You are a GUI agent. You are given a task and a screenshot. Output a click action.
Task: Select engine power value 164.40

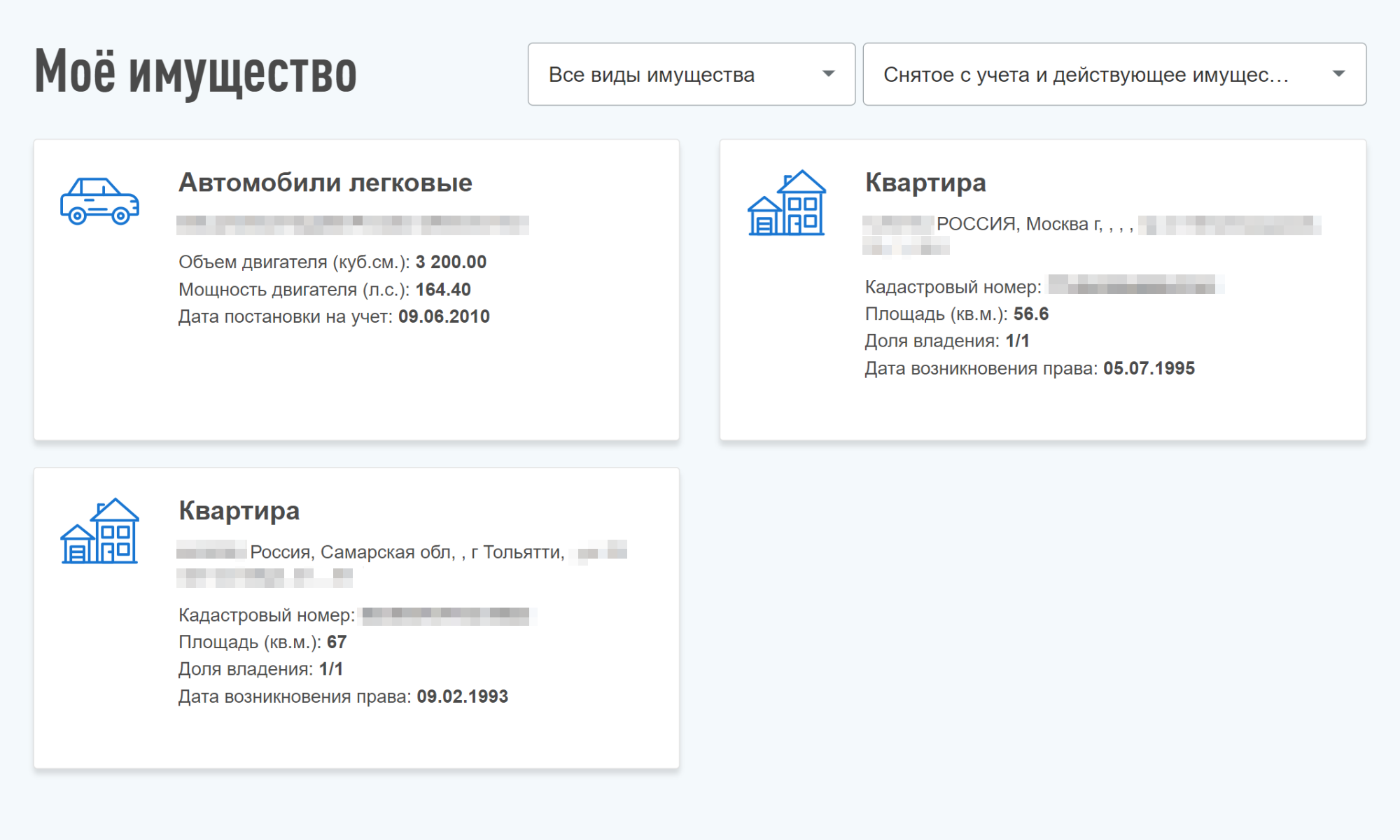click(x=443, y=289)
